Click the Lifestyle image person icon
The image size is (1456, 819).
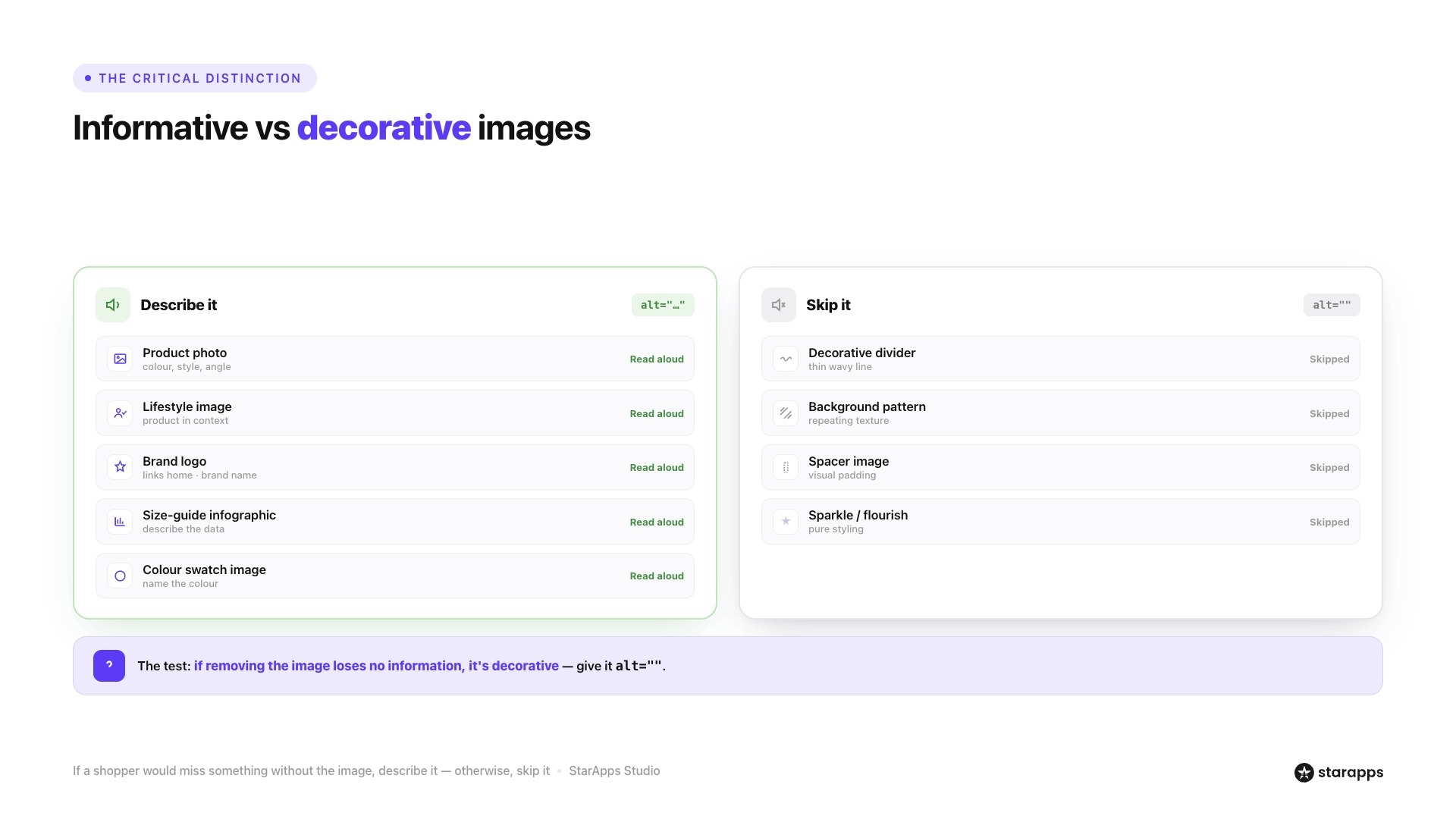120,413
